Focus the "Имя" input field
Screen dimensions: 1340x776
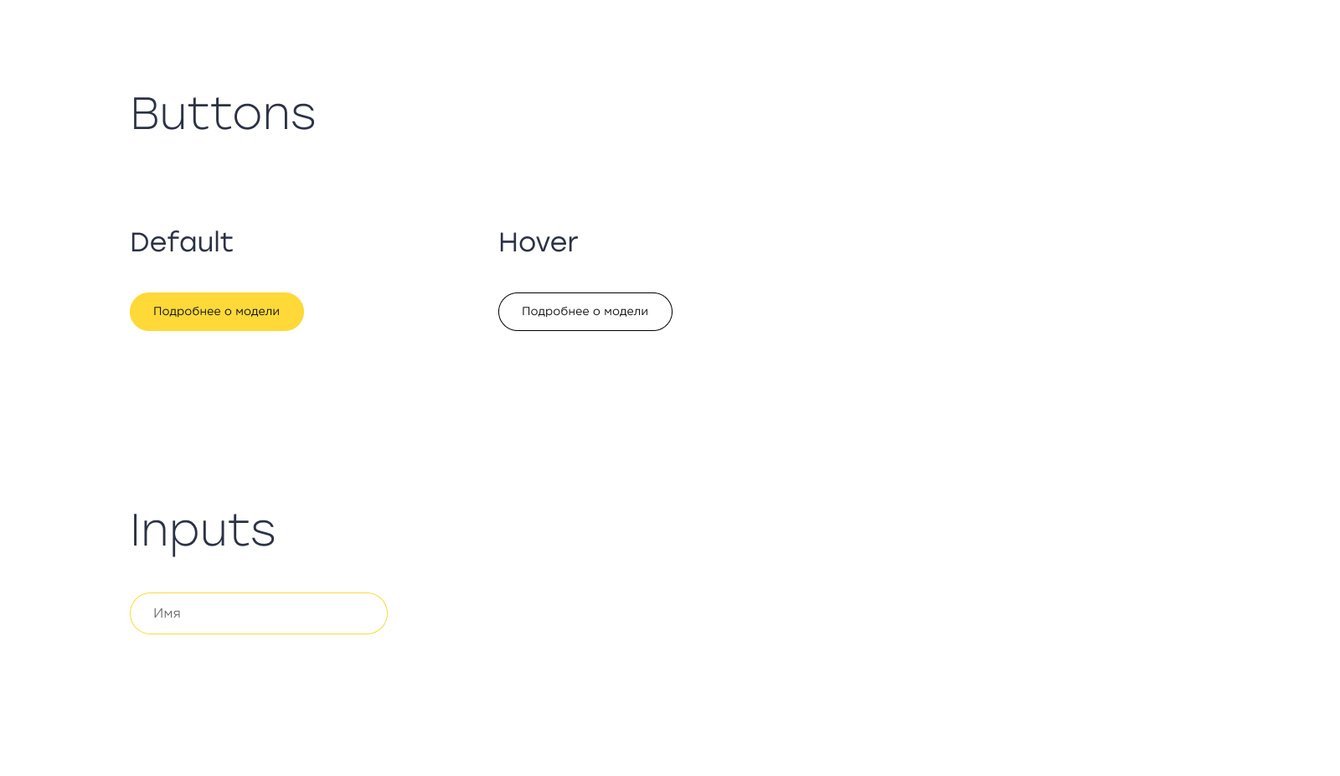tap(258, 613)
